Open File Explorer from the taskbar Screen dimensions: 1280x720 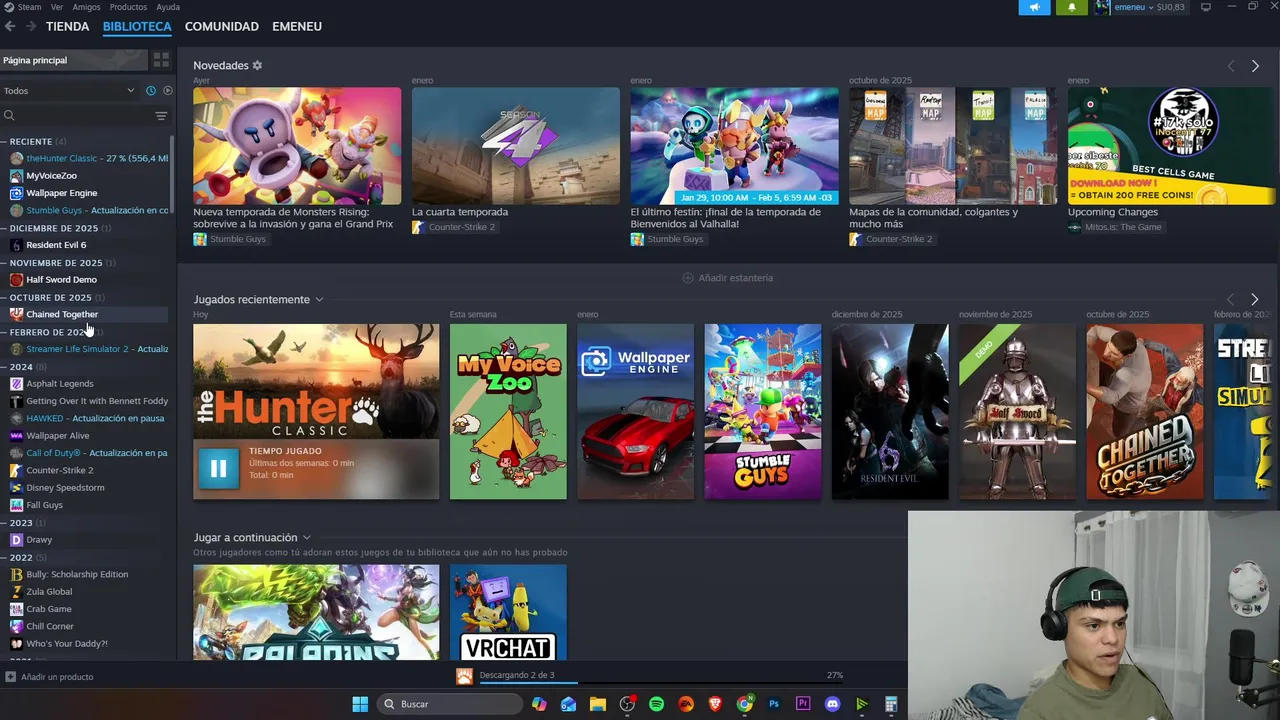point(598,704)
